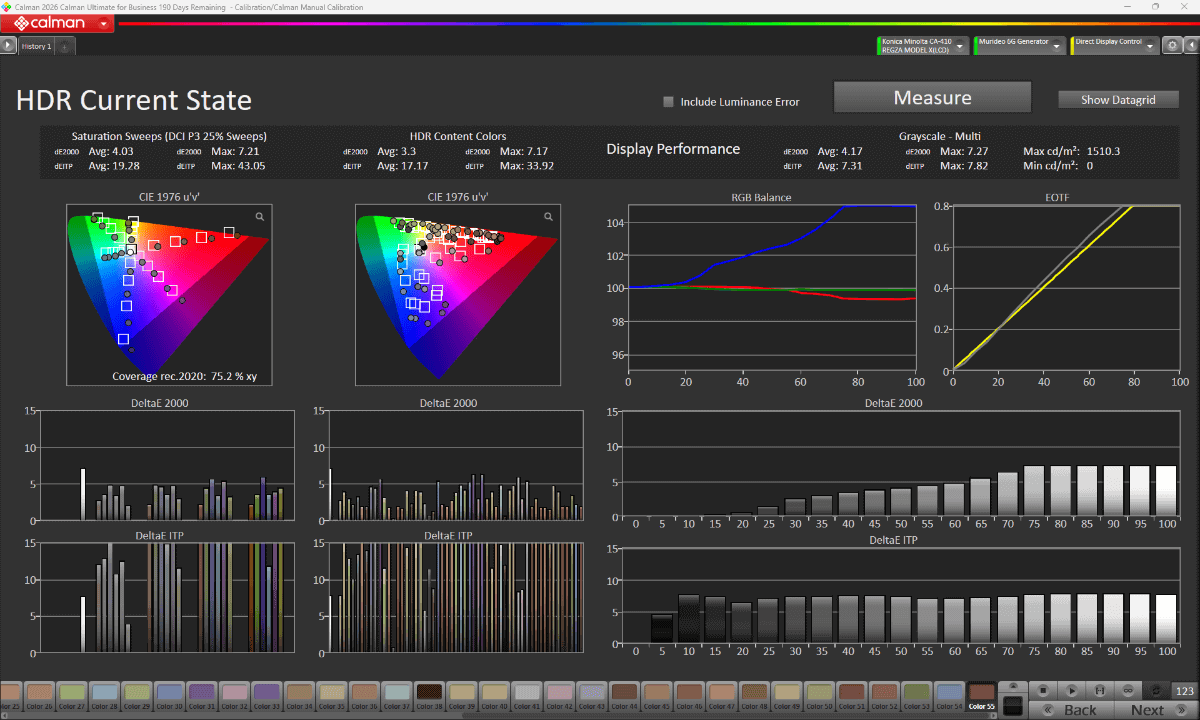Open settings gear in top toolbar
The image size is (1200, 720).
tap(1172, 45)
